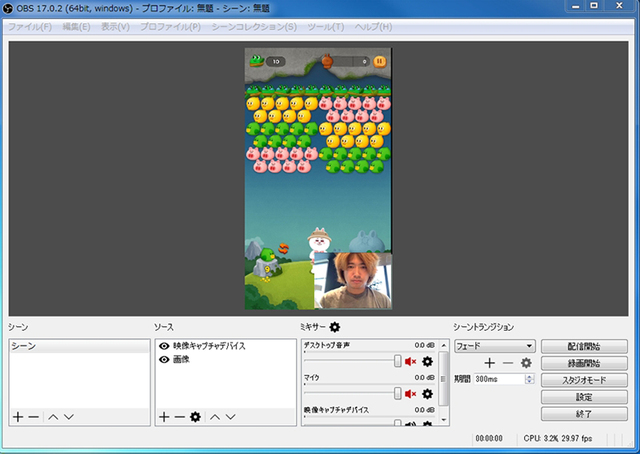Open the ツール(T) menu

click(x=325, y=25)
